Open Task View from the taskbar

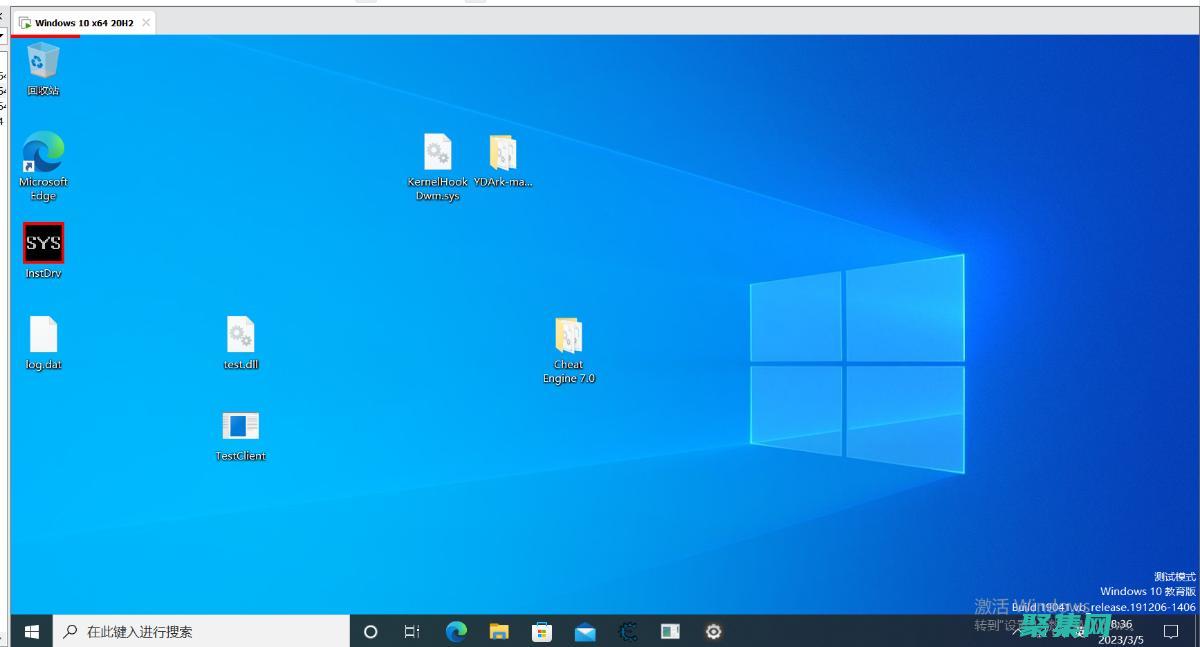click(x=412, y=631)
